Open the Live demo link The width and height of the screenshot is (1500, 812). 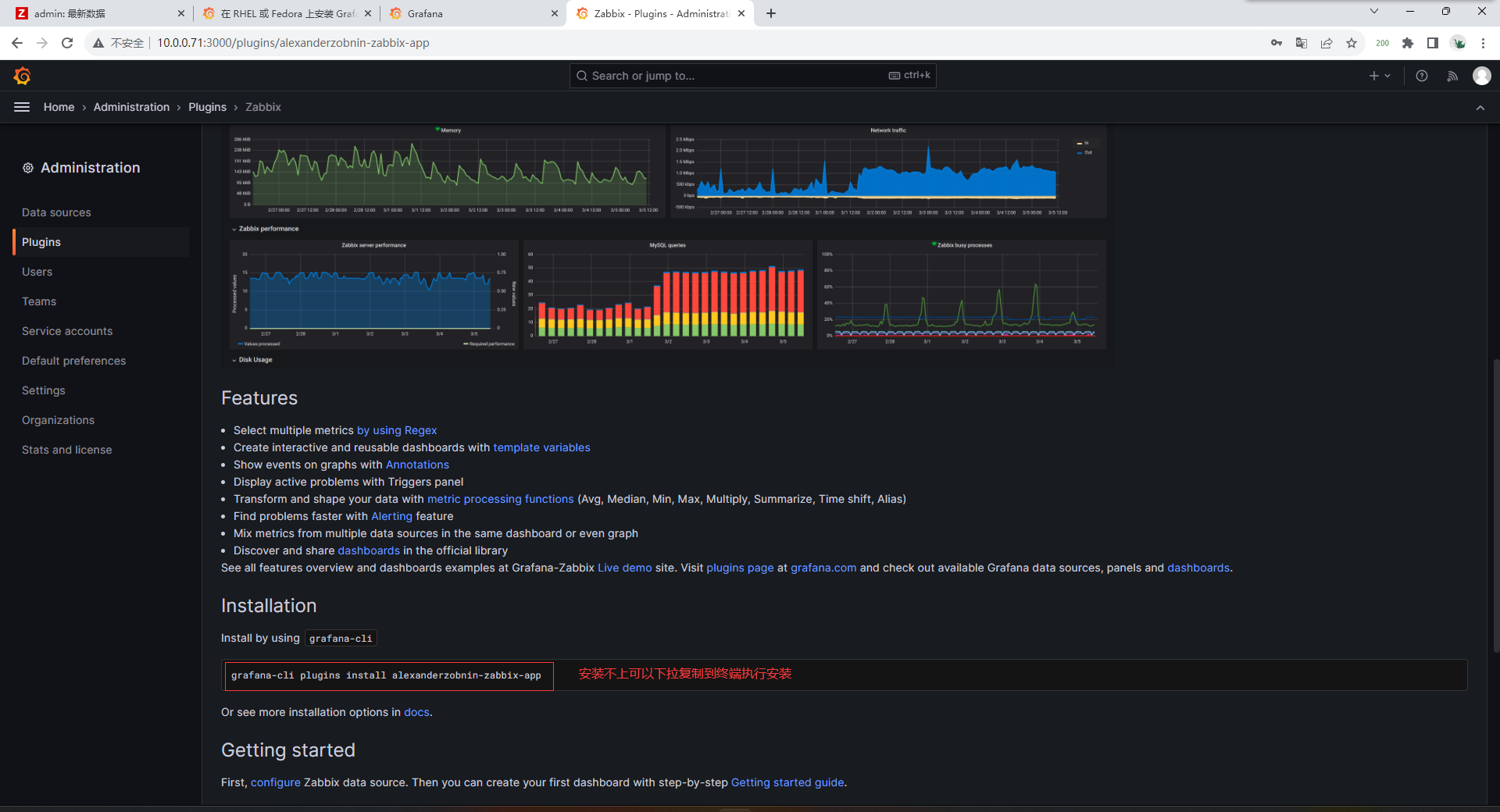(x=624, y=568)
